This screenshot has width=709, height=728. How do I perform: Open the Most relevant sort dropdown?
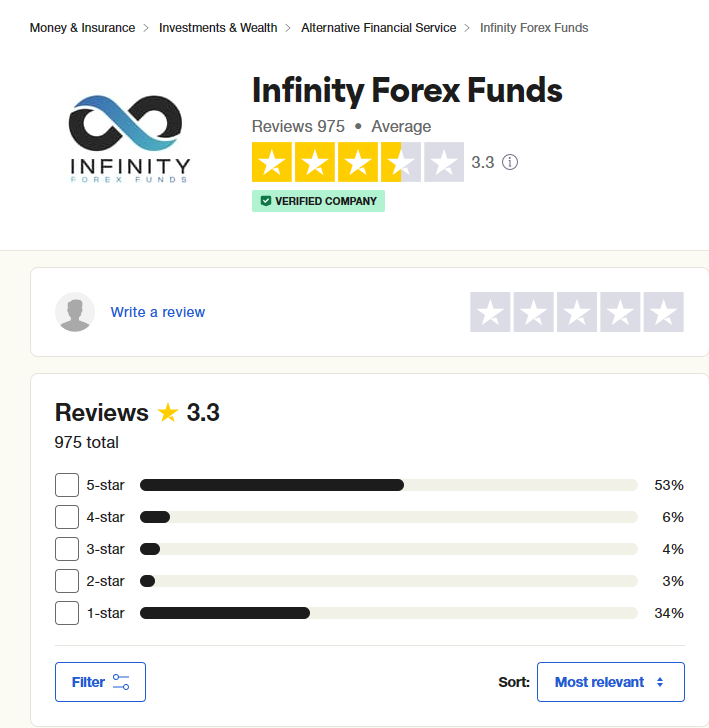point(611,682)
